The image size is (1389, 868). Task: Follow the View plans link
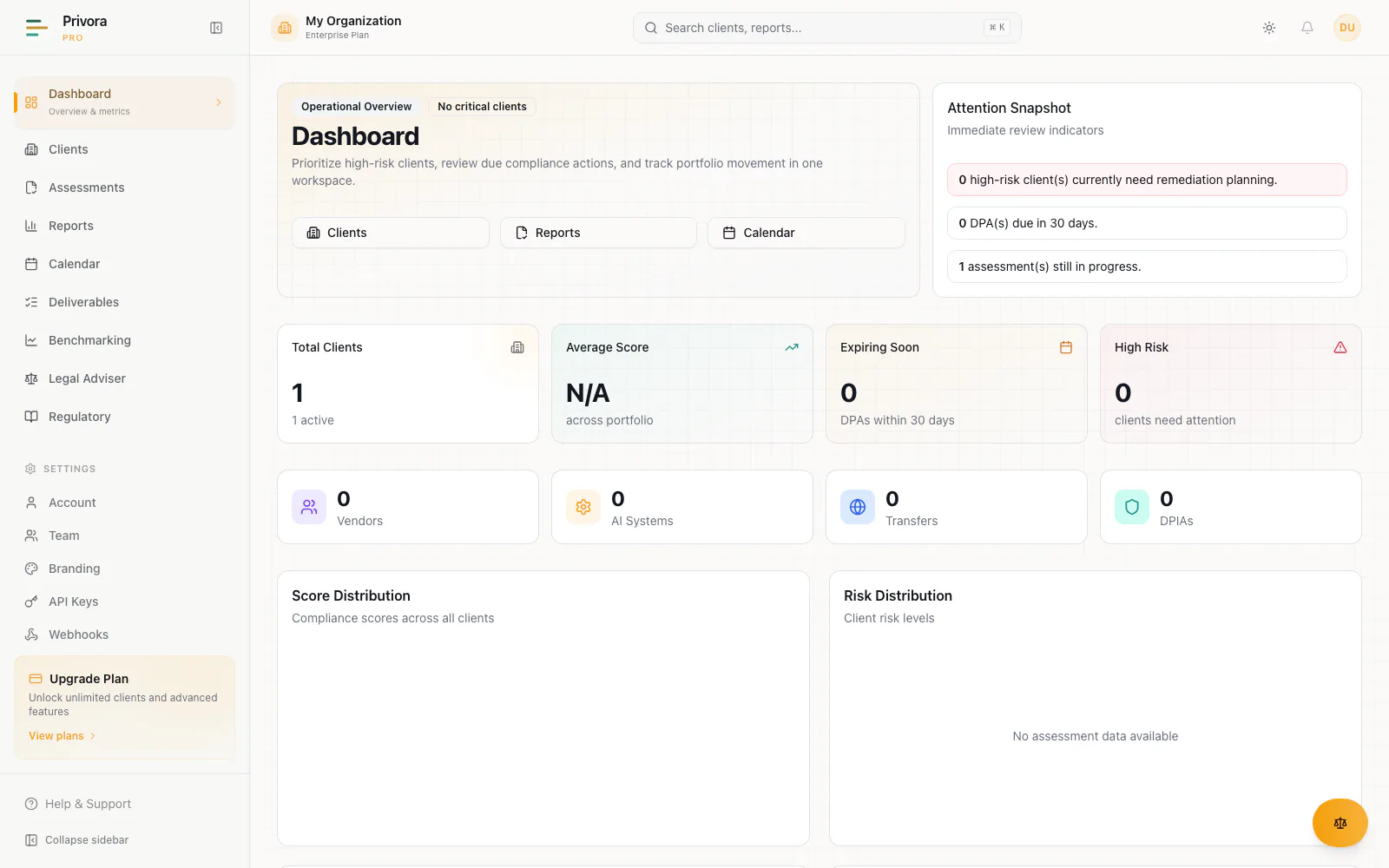pos(62,736)
